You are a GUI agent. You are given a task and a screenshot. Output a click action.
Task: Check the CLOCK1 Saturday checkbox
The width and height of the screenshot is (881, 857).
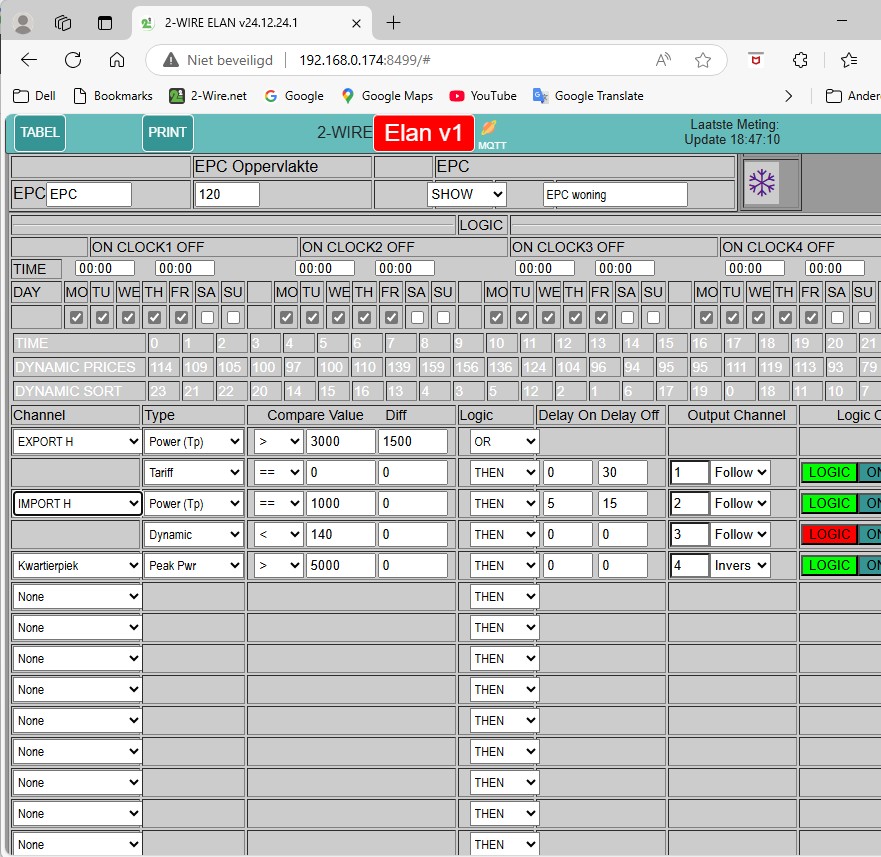pyautogui.click(x=207, y=318)
